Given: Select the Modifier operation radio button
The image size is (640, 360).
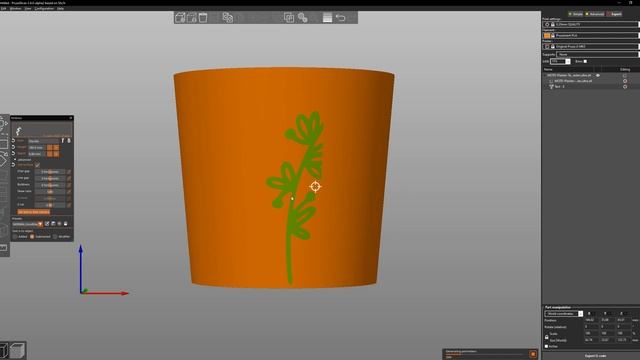Looking at the screenshot, I should (x=55, y=237).
